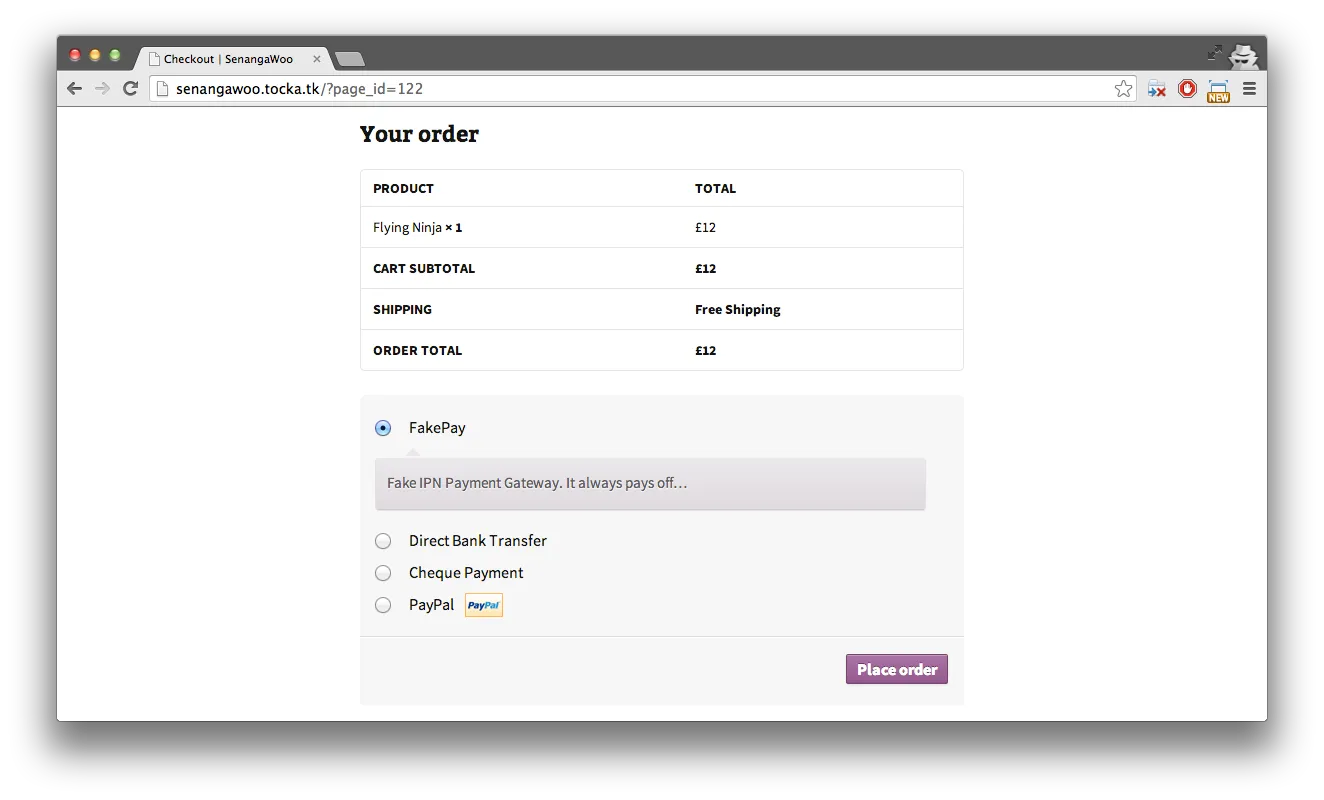Reload the checkout page

tap(131, 88)
